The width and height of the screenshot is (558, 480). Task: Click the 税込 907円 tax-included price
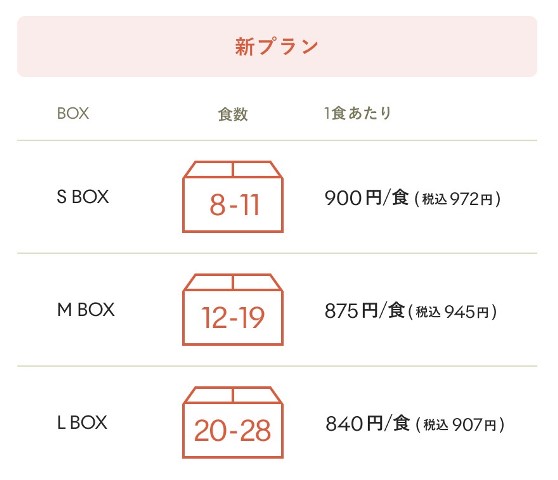click(460, 424)
